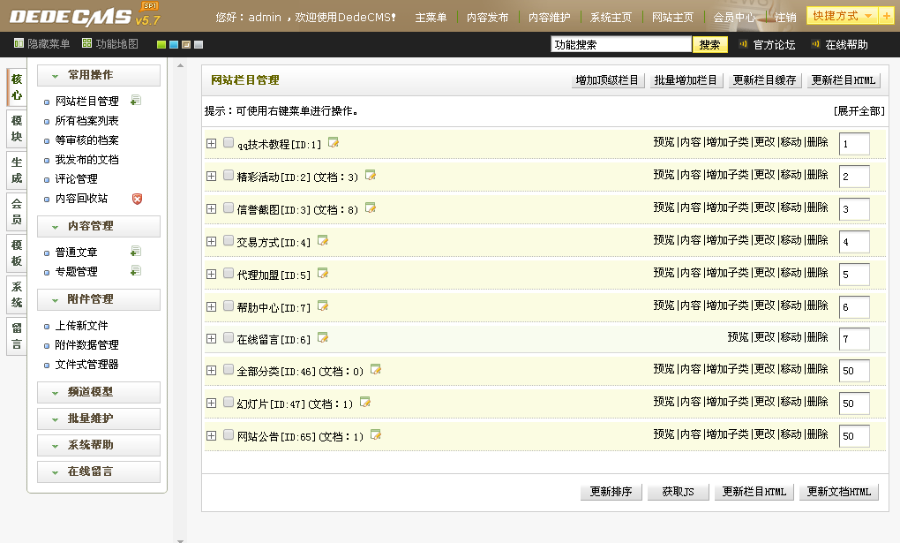Click the DedeCMS v5.7 logo
The image size is (900, 543).
[x=84, y=16]
